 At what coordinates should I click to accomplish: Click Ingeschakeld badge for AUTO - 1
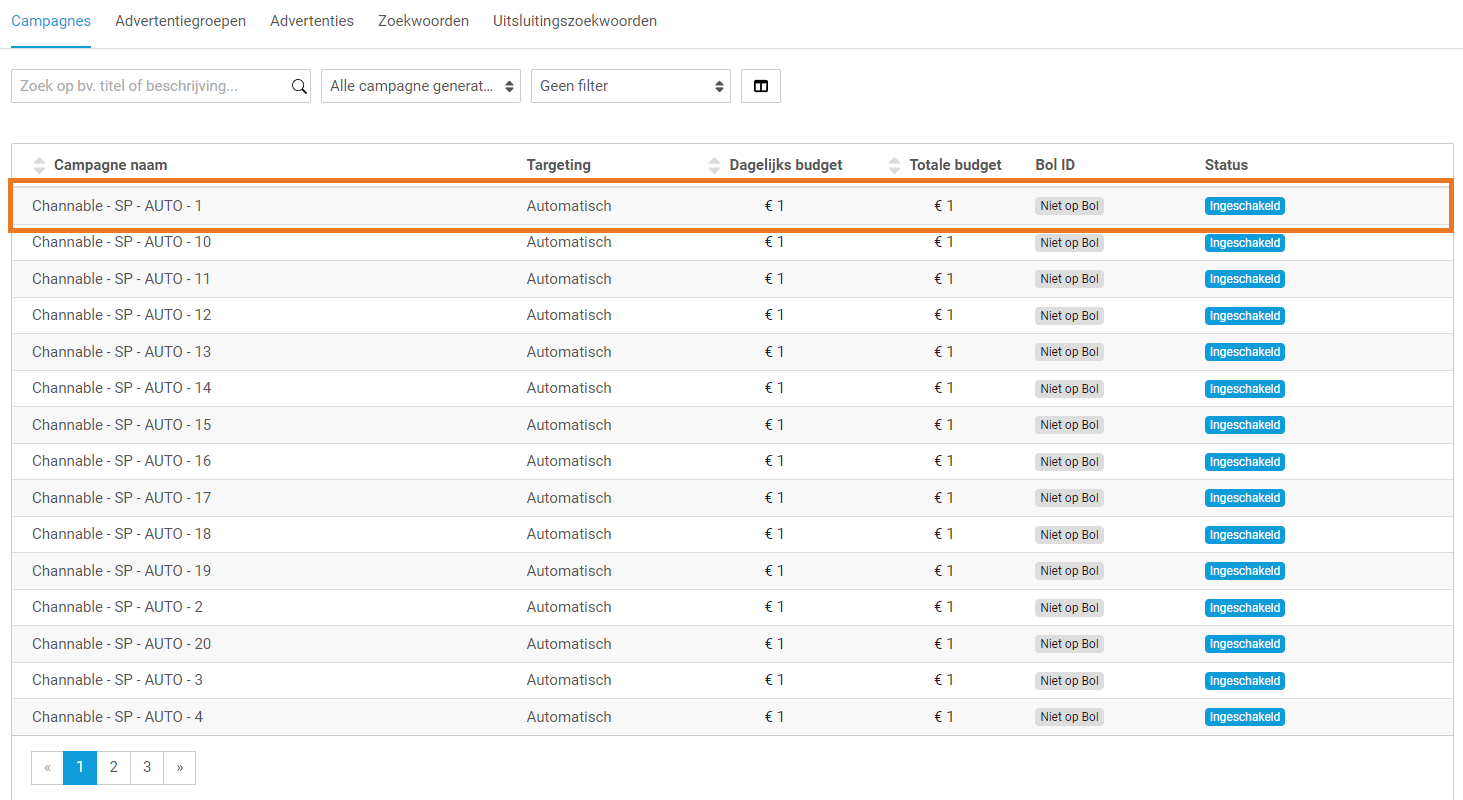[1245, 206]
